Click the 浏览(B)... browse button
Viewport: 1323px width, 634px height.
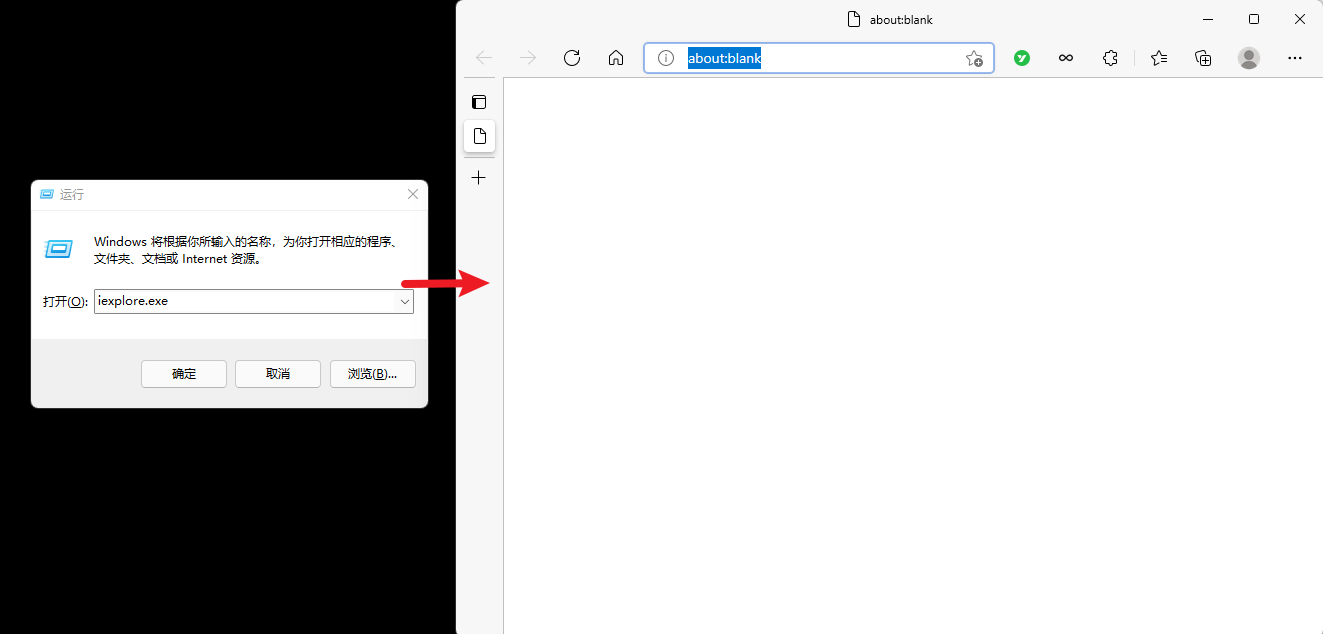[x=372, y=374]
